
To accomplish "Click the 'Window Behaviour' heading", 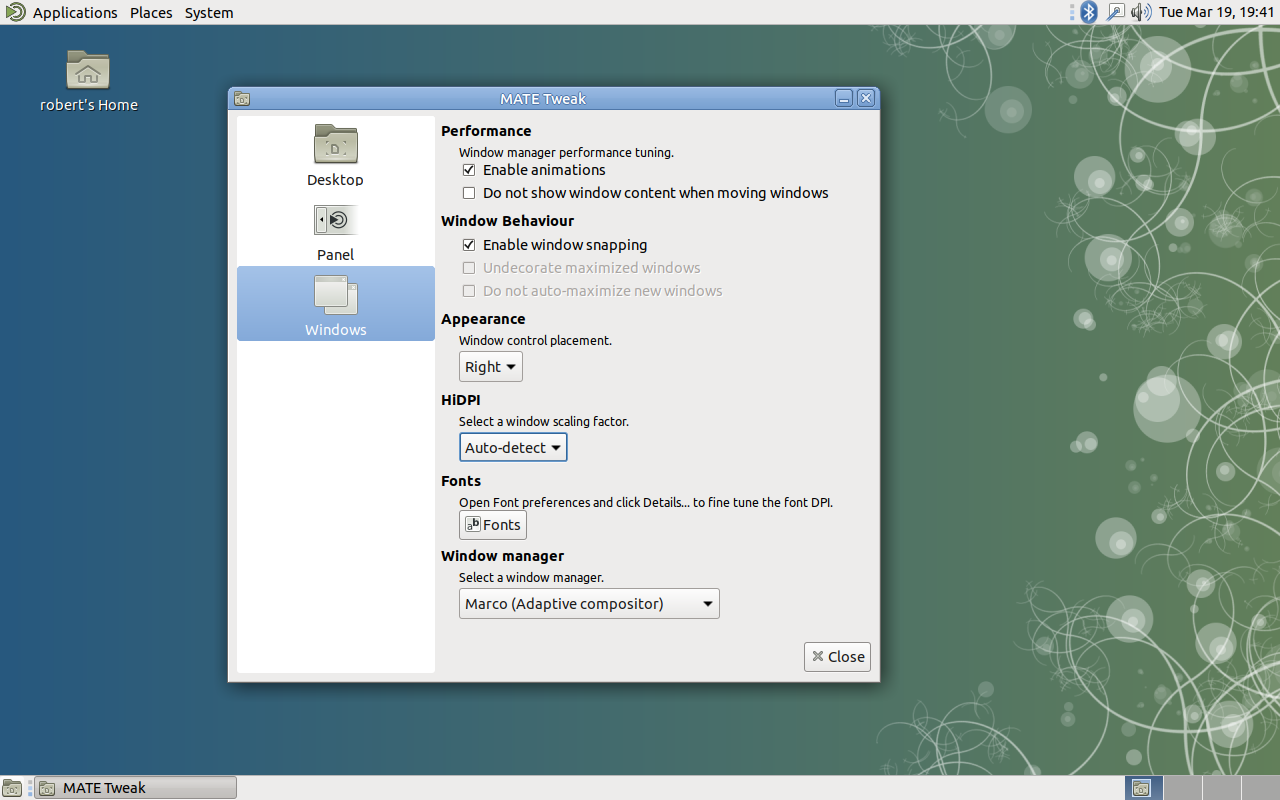I will (x=507, y=221).
